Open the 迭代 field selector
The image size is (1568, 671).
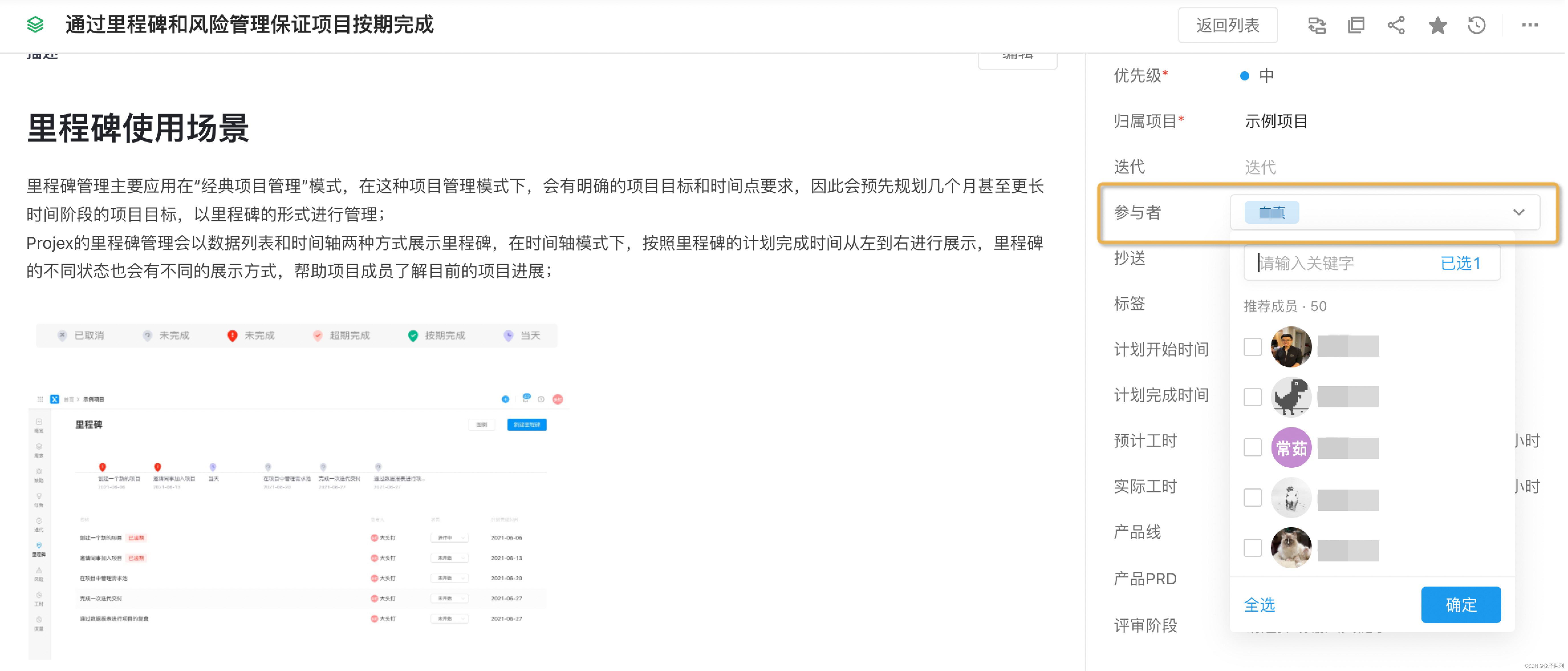[1260, 167]
